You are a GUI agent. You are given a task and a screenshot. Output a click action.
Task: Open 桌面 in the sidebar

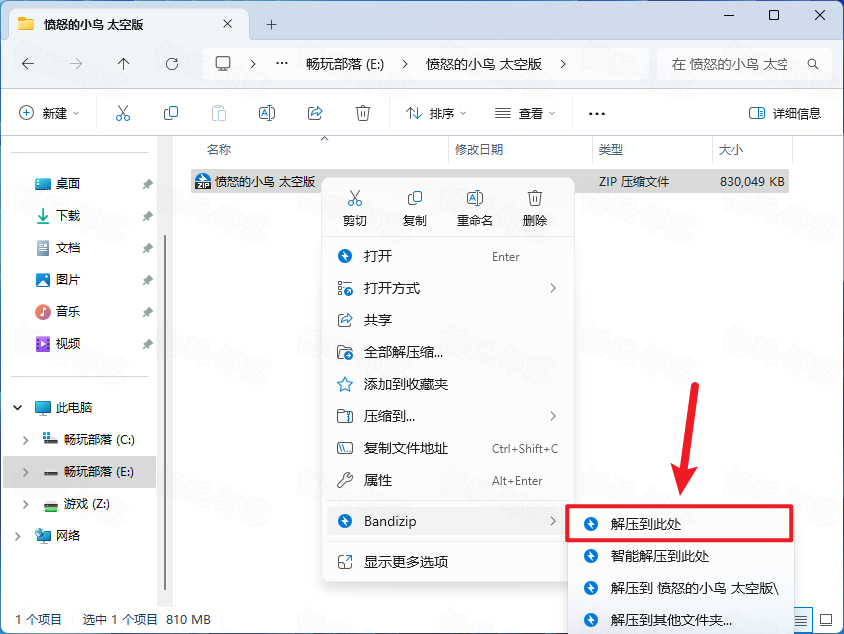click(x=68, y=184)
